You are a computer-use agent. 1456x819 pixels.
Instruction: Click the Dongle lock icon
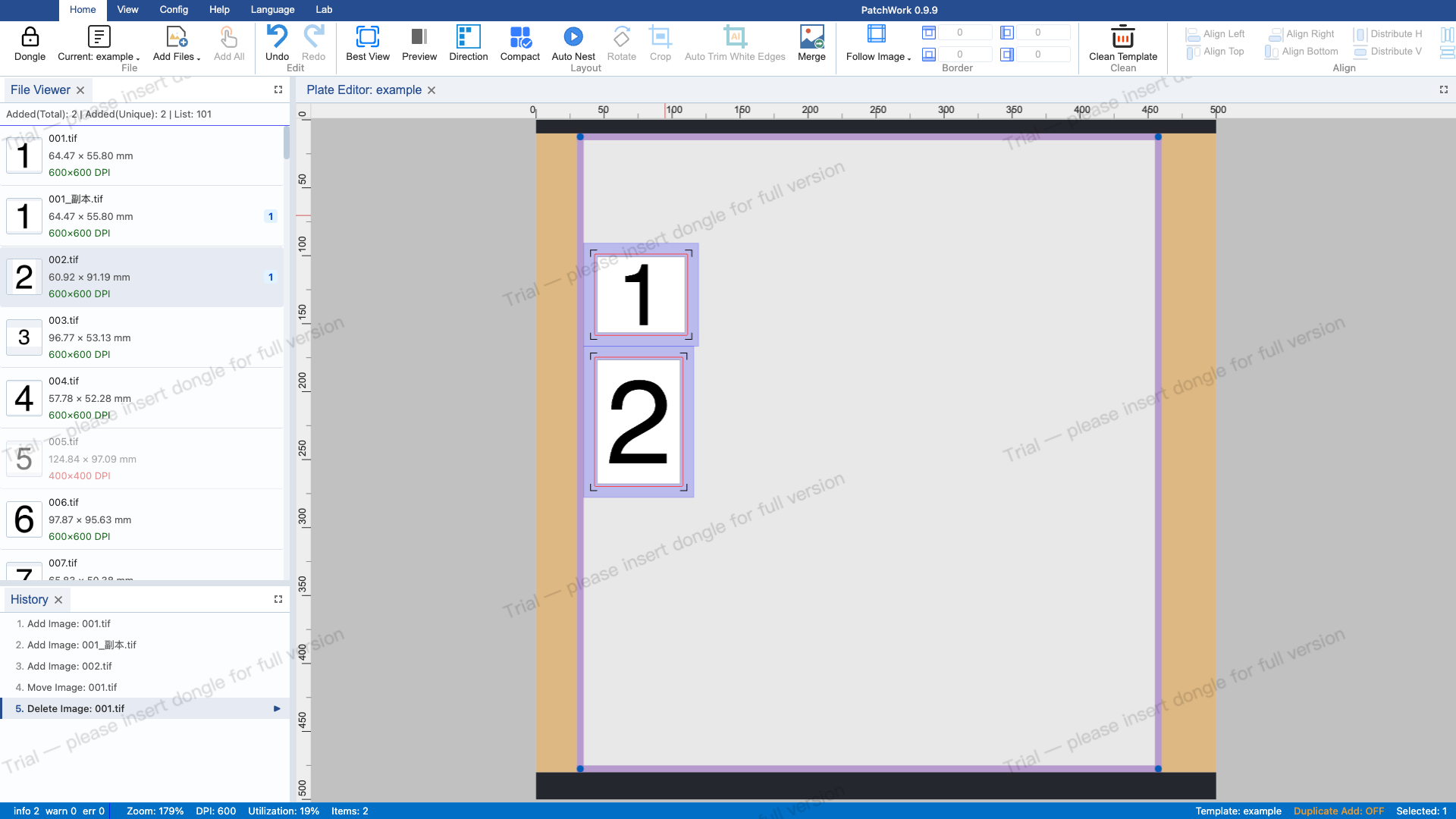coord(30,37)
